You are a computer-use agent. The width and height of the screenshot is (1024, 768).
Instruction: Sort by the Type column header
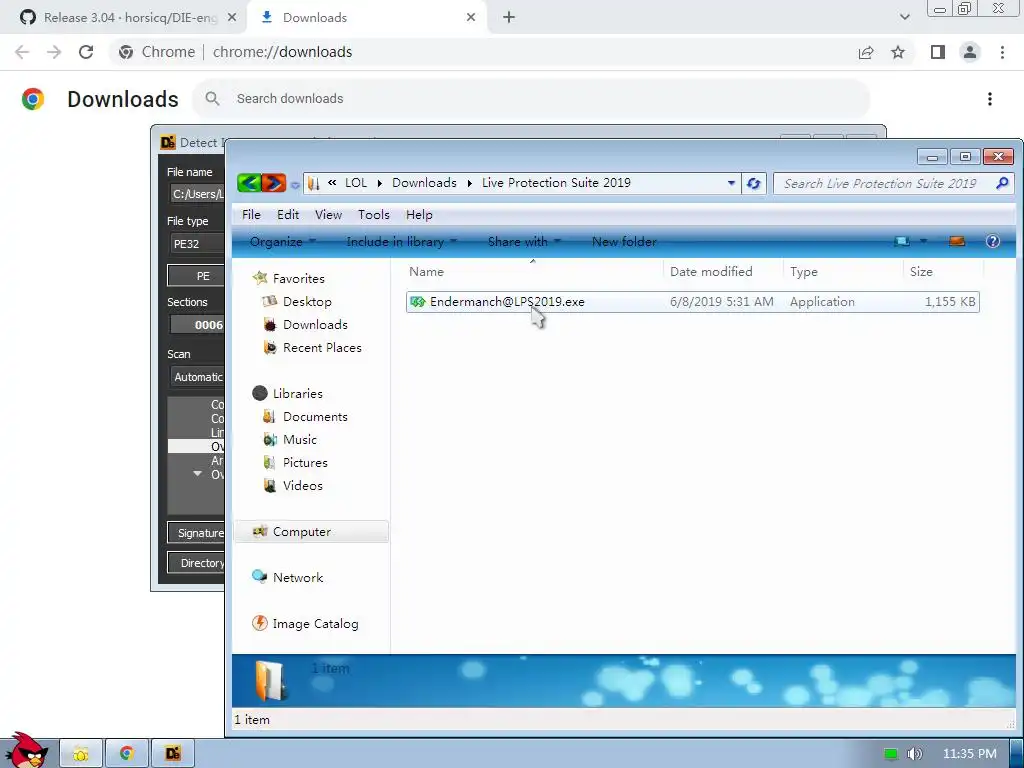point(842,272)
